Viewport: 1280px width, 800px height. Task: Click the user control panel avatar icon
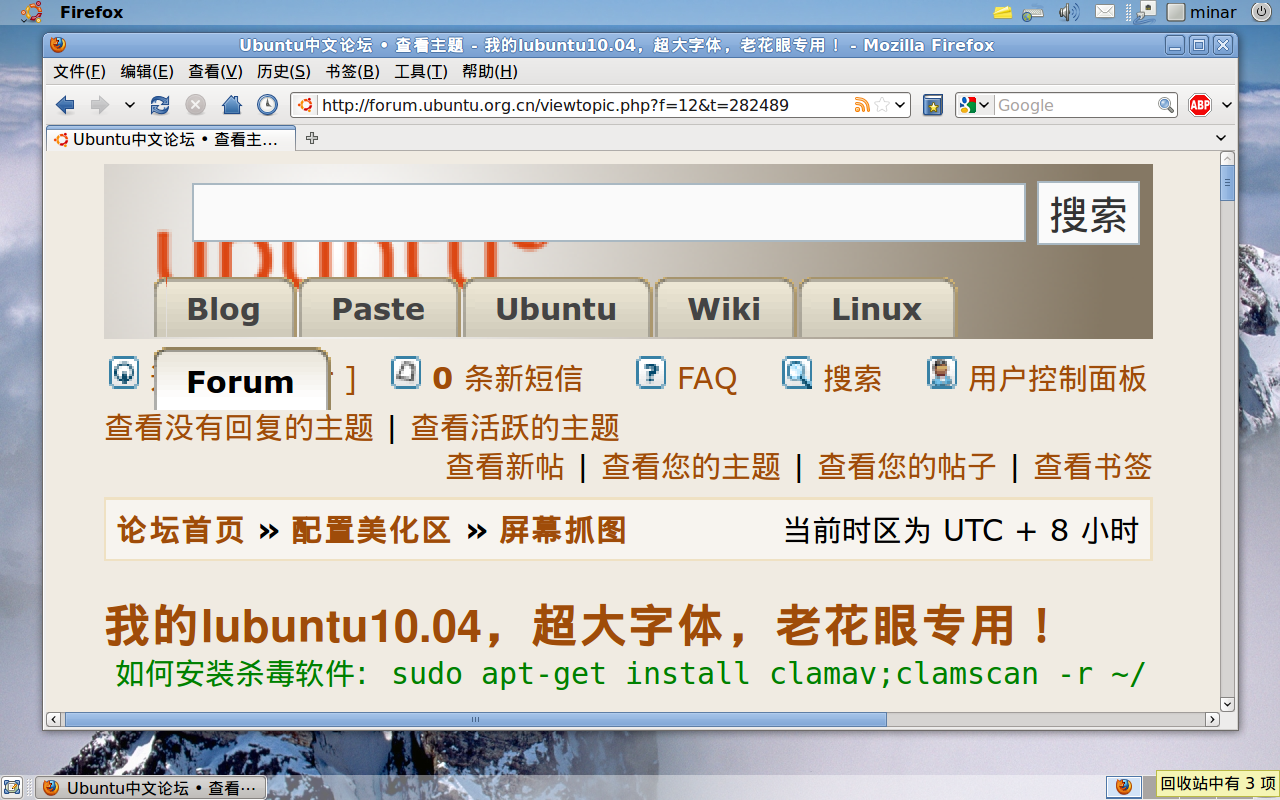(x=942, y=373)
